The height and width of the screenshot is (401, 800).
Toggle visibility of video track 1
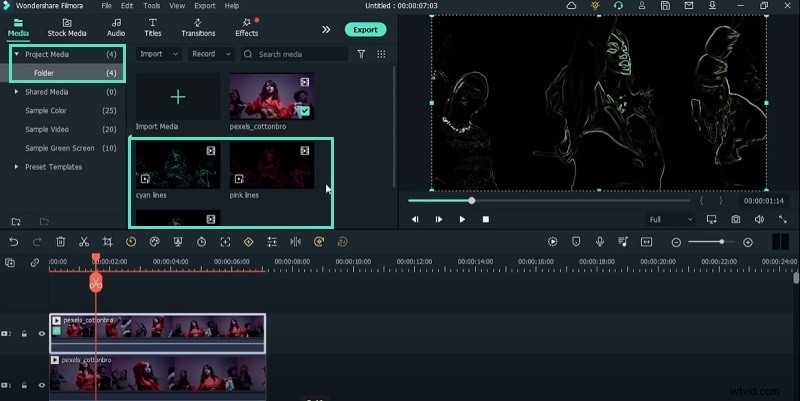tap(42, 384)
